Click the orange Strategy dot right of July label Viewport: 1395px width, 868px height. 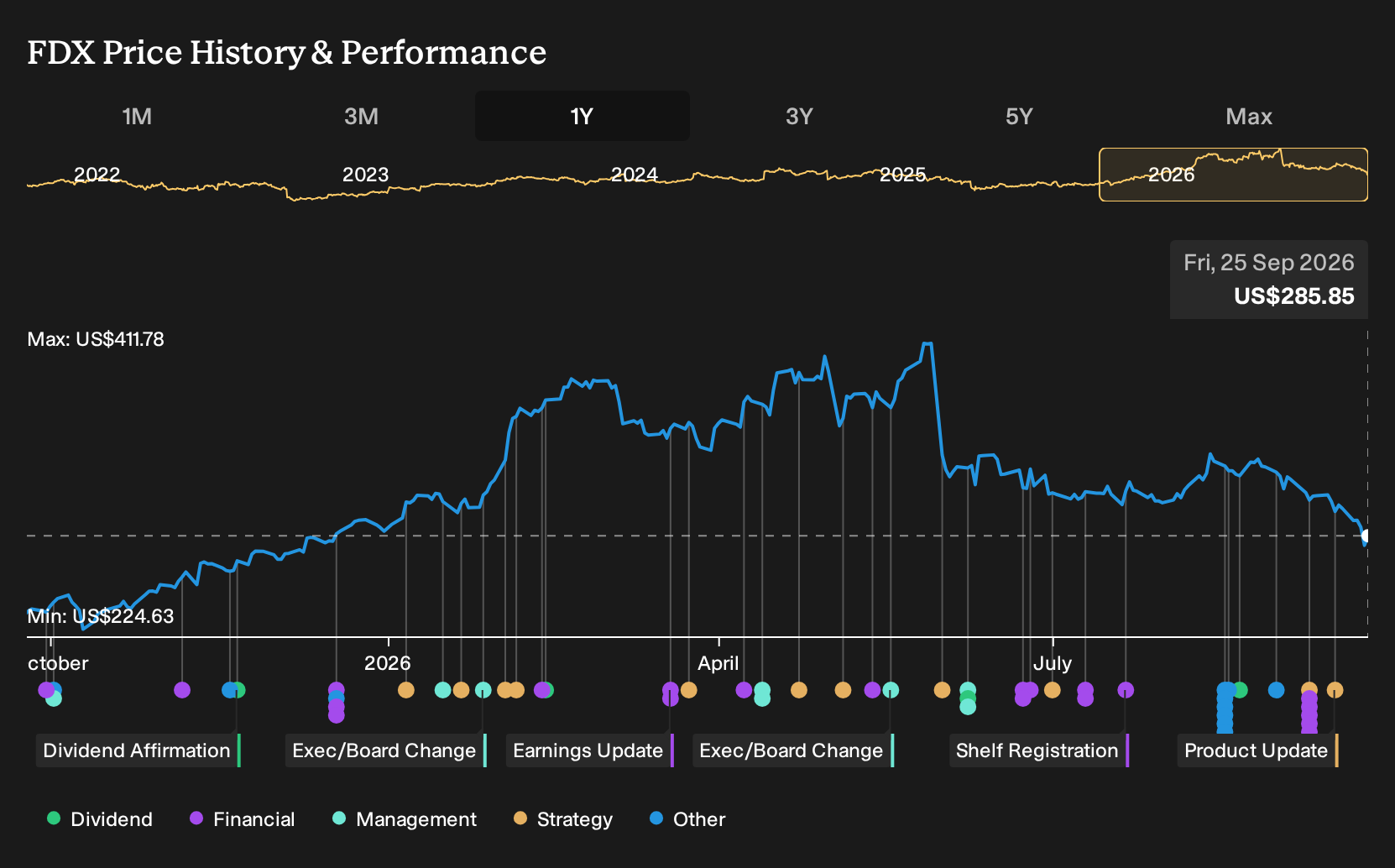point(1053,690)
